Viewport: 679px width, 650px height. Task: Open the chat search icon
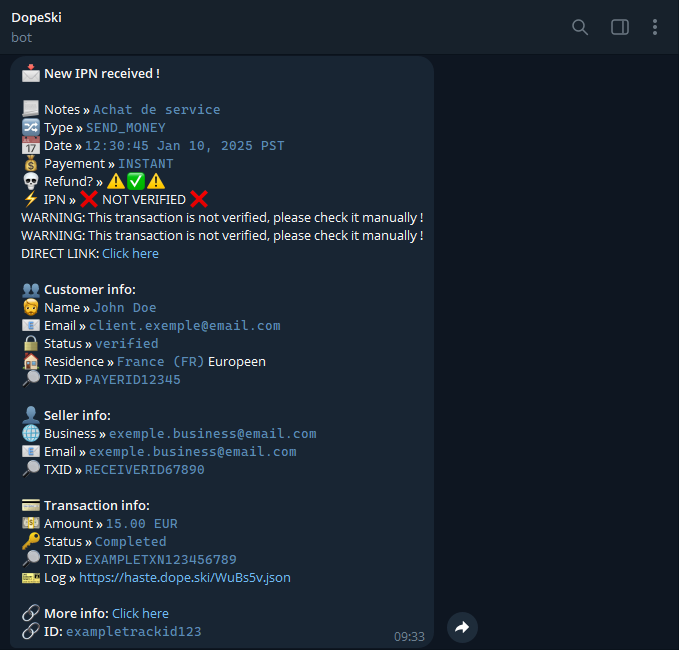tap(580, 27)
